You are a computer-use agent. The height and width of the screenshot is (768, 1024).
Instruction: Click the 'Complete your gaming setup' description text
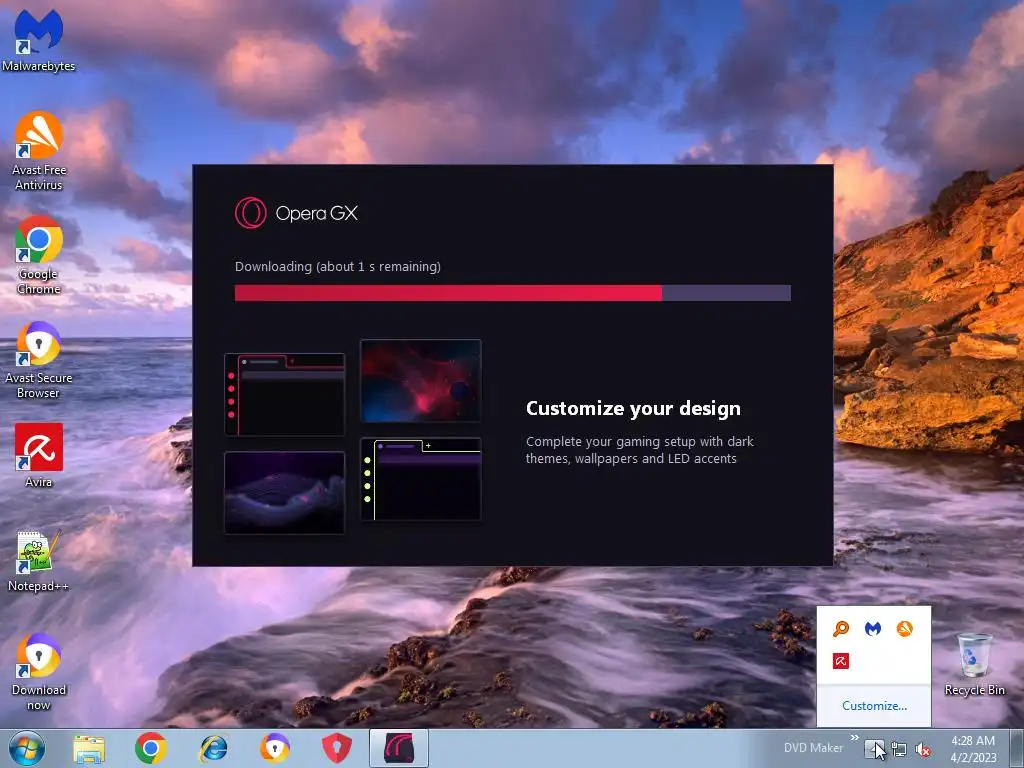(639, 450)
